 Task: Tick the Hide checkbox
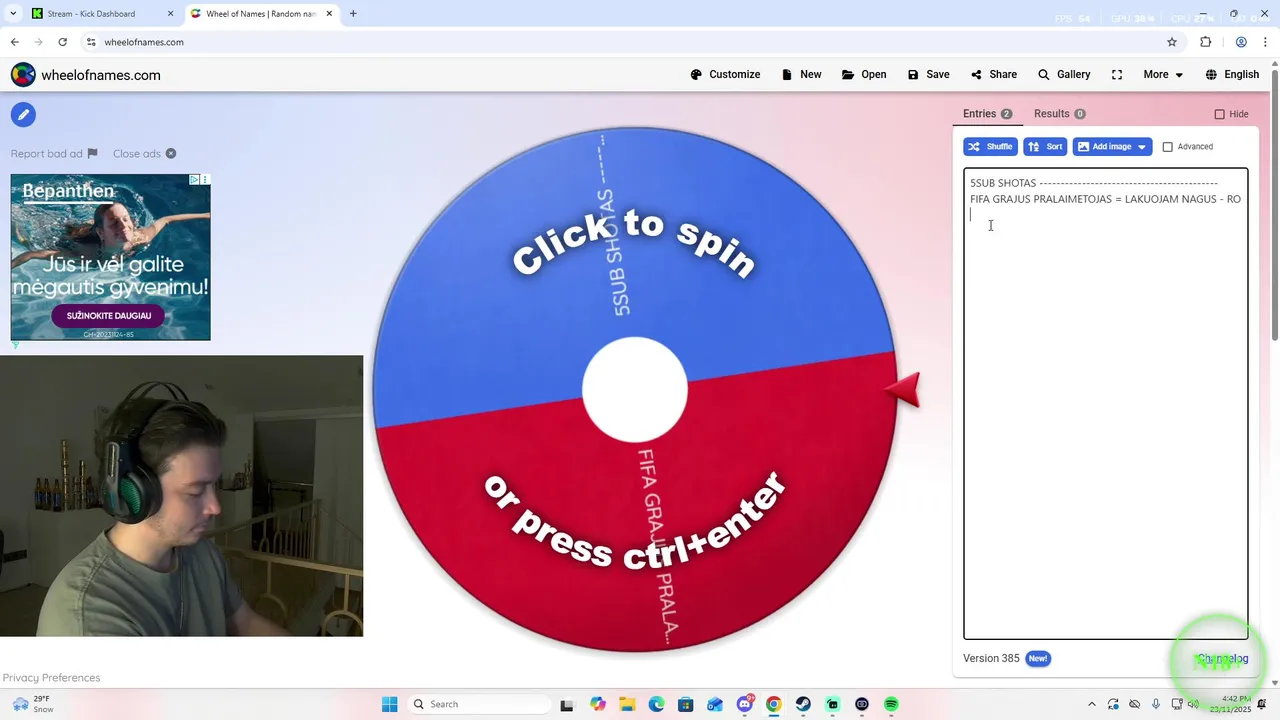click(1219, 114)
